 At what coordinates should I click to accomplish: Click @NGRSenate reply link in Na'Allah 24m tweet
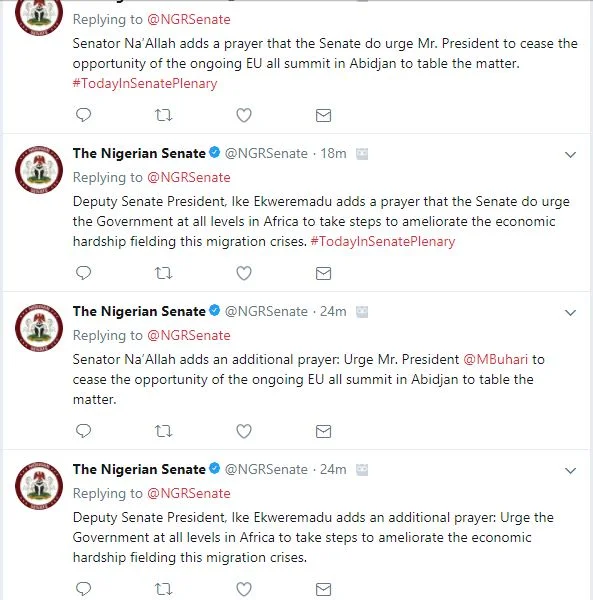(189, 336)
